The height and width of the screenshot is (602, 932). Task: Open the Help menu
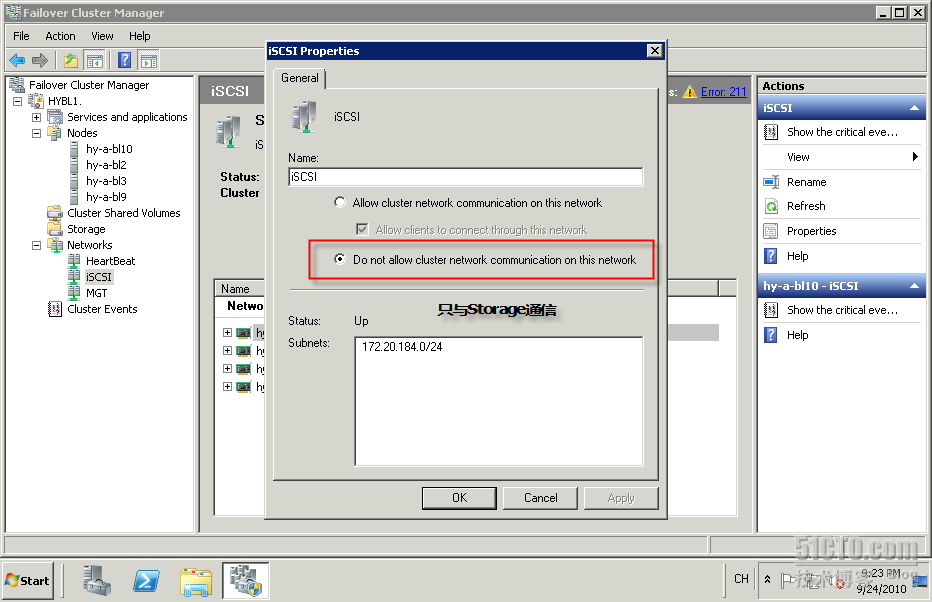point(140,36)
